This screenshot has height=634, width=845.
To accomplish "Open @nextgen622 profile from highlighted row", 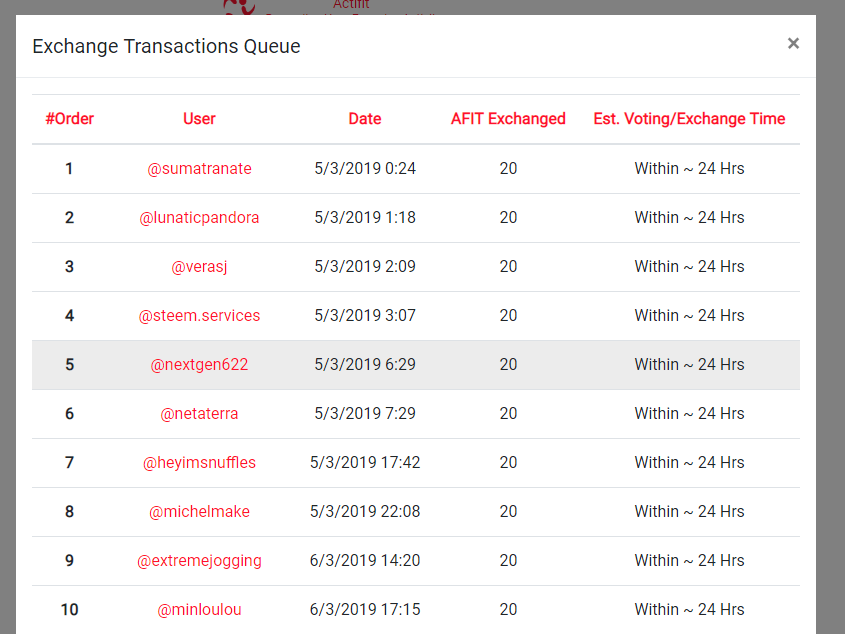I will pos(199,365).
